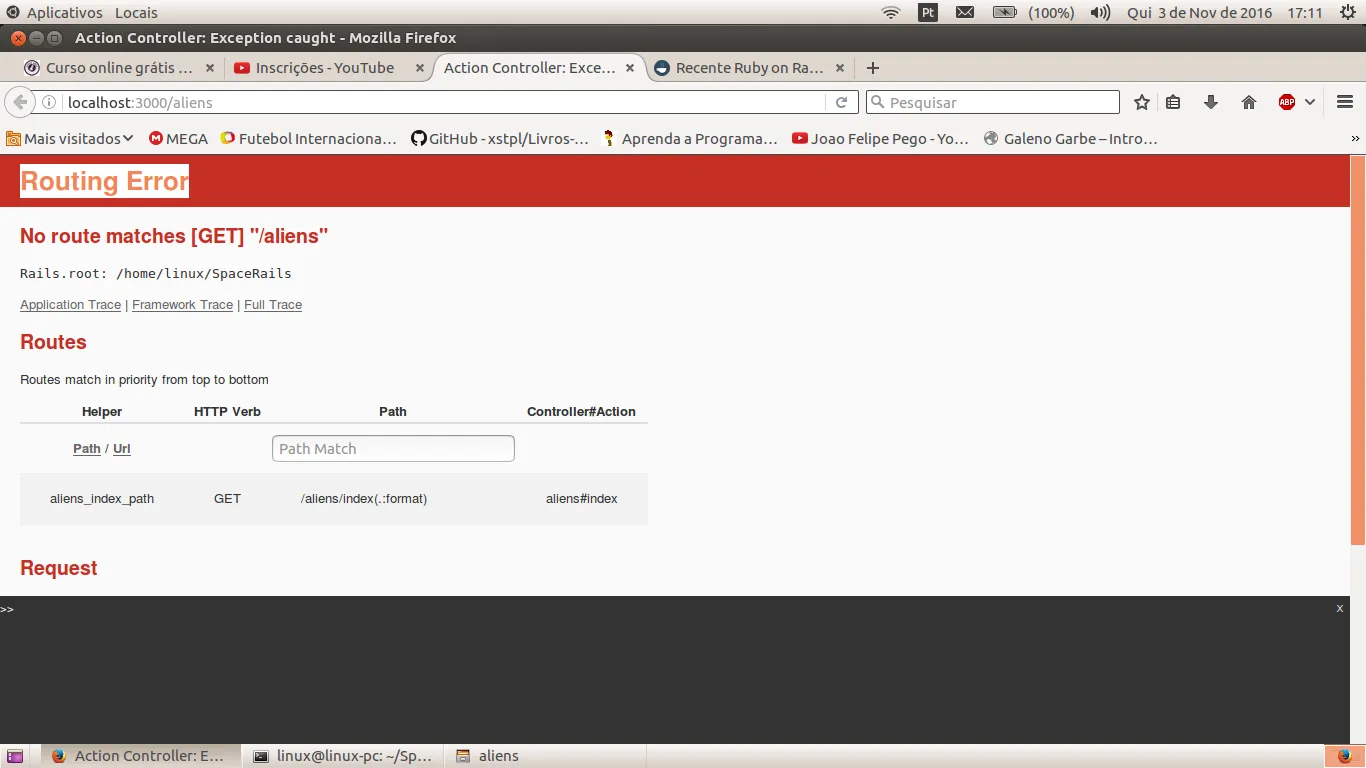Reload the page with the refresh icon
This screenshot has height=768, width=1366.
(x=841, y=102)
